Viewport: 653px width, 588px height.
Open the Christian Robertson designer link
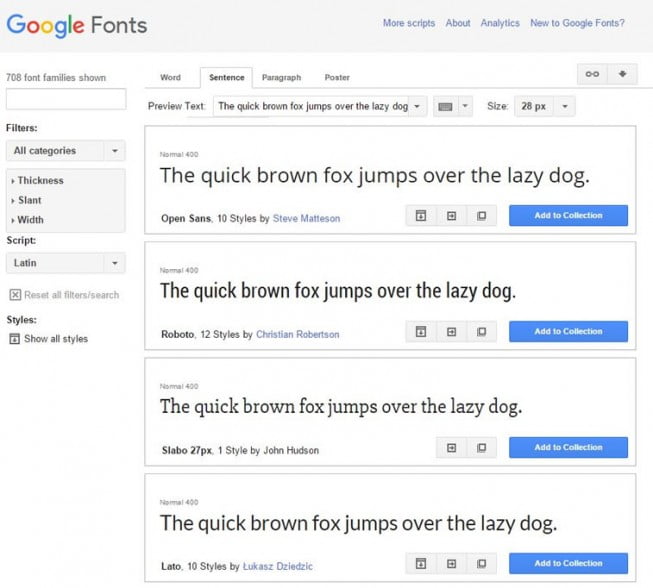(x=297, y=334)
